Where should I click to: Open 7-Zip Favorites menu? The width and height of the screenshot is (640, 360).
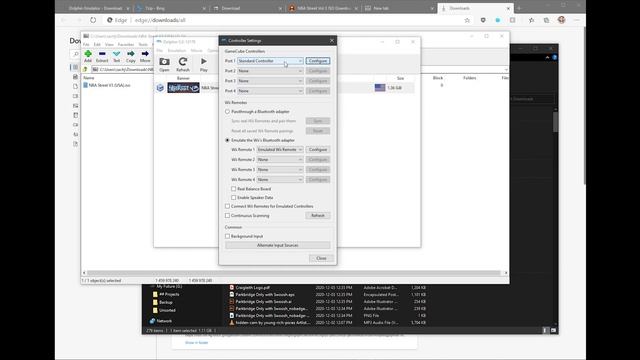[126, 44]
